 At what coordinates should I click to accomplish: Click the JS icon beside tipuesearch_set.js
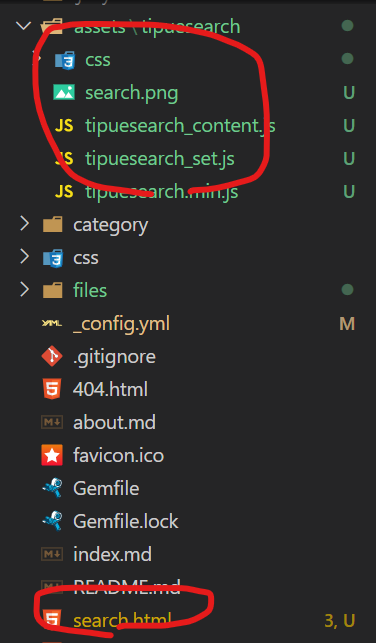[x=64, y=159]
